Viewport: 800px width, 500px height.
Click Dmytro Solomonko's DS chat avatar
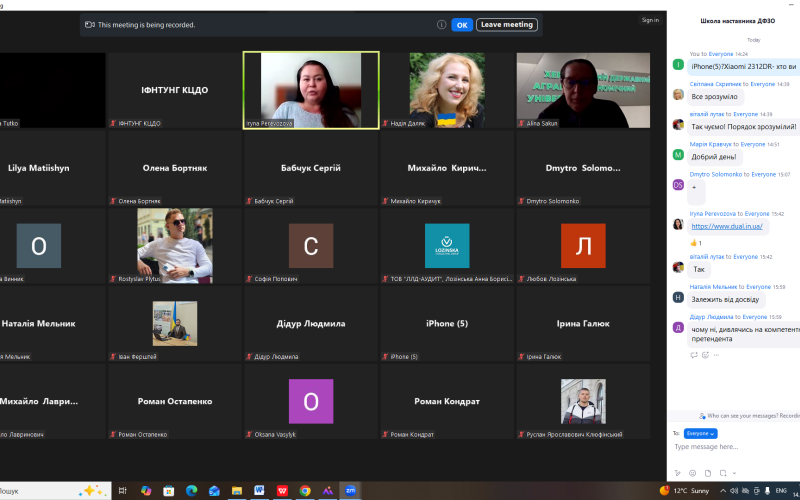678,185
